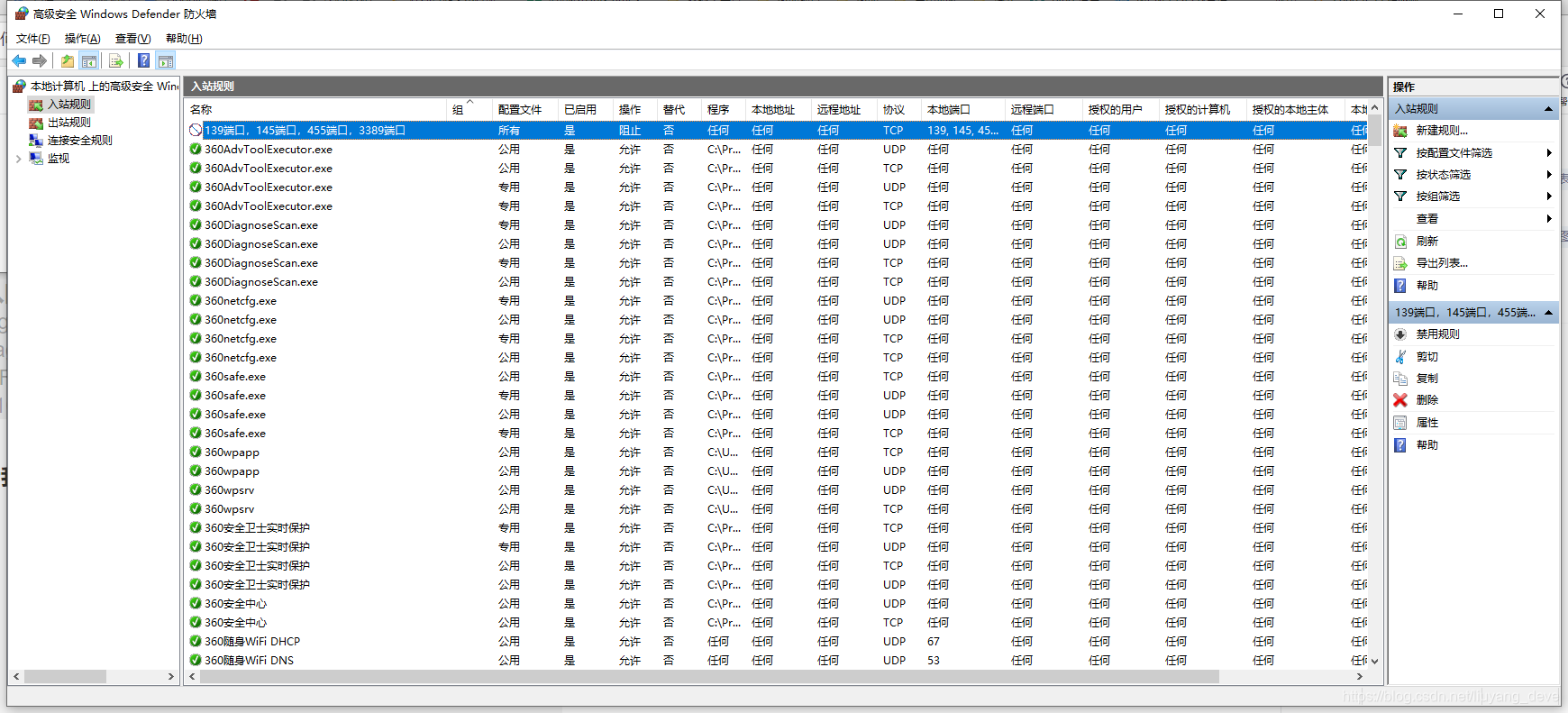
Task: Sort by the 配置文件 column header
Action: [524, 110]
